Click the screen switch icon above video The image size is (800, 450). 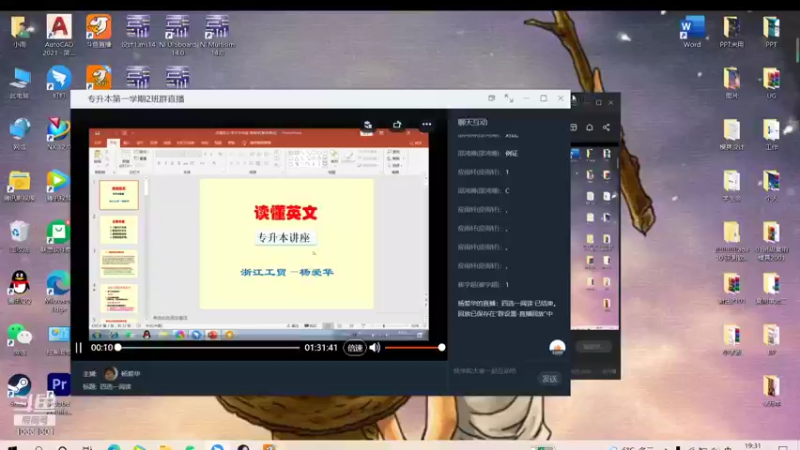368,124
